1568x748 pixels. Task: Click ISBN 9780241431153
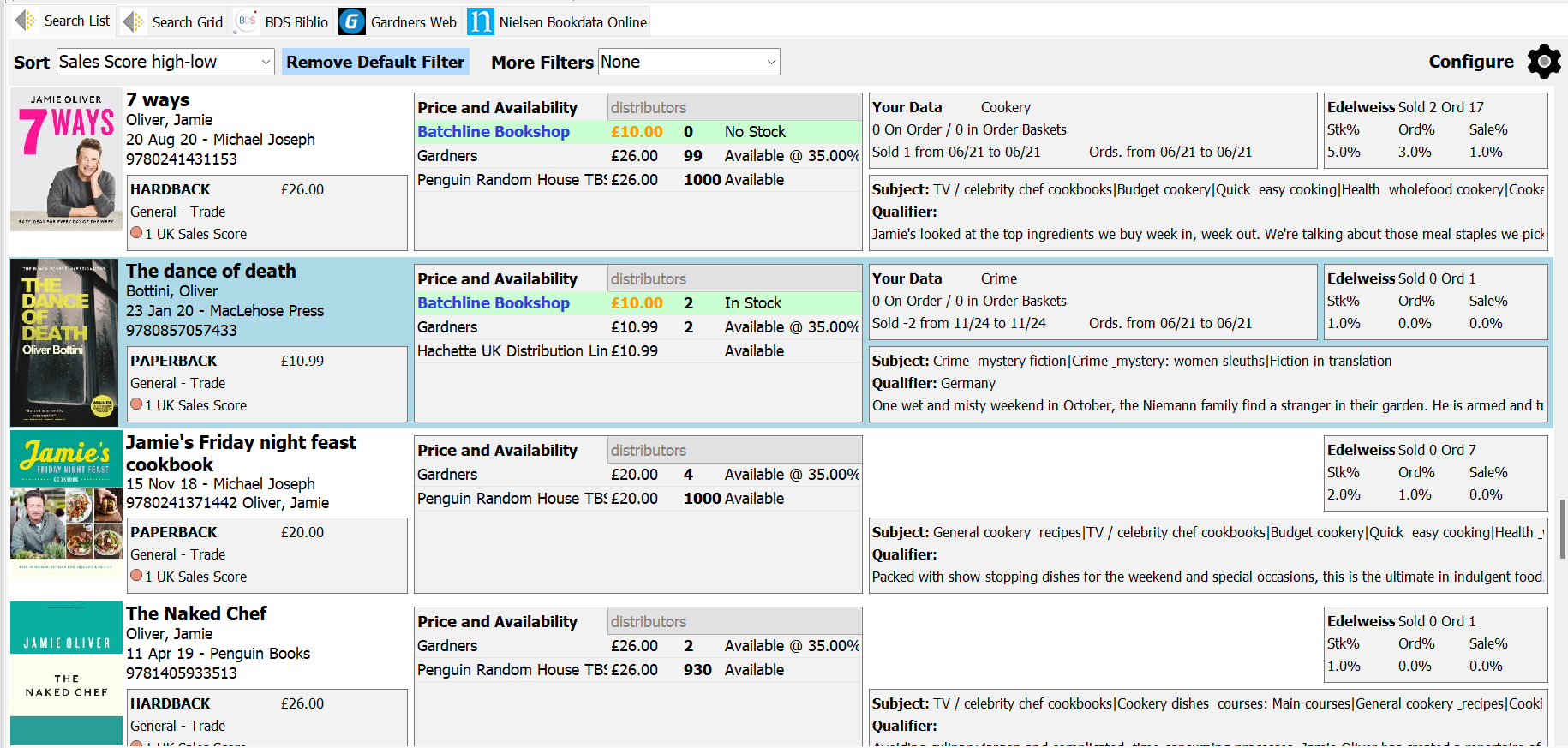pyautogui.click(x=182, y=159)
